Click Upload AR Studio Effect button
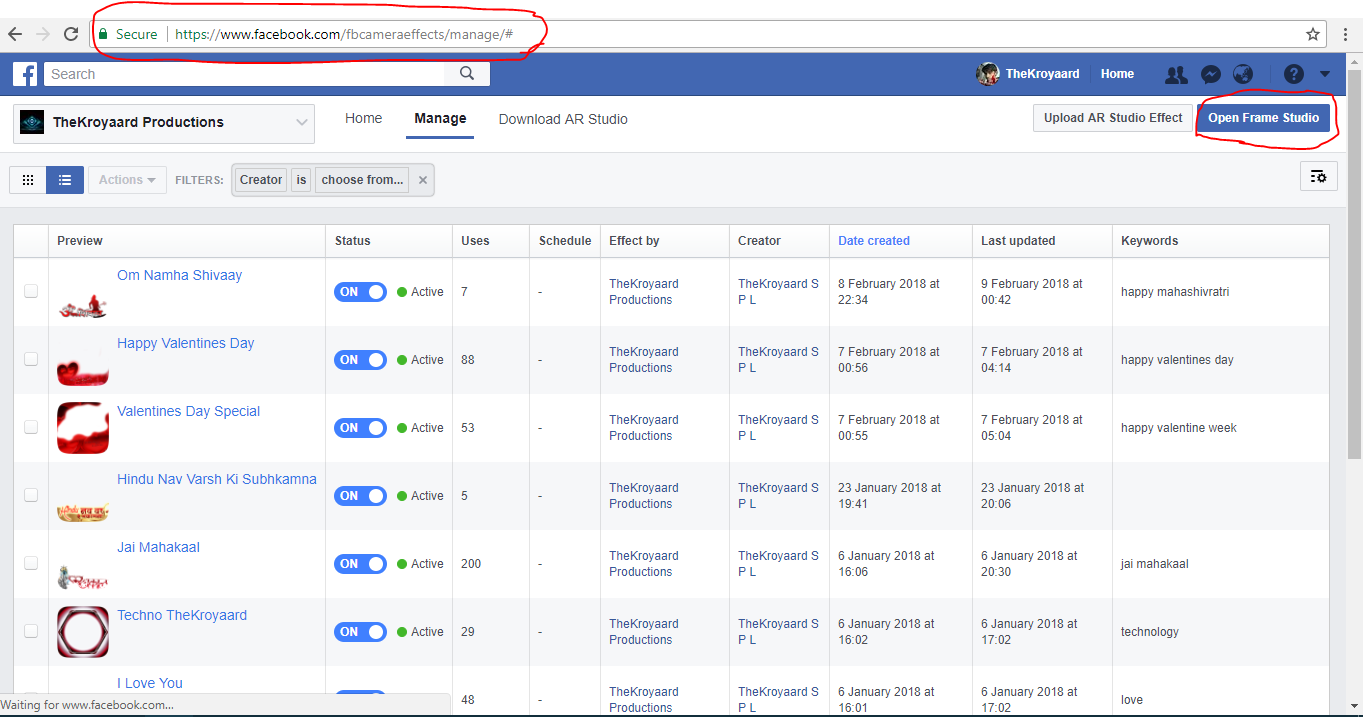Image resolution: width=1363 pixels, height=717 pixels. 1113,118
